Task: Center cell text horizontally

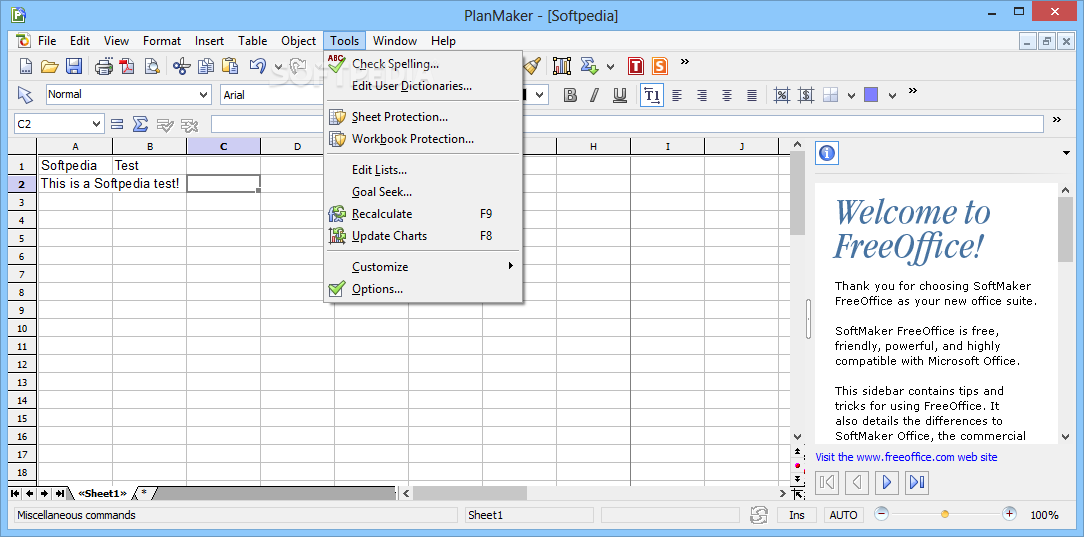Action: [727, 95]
